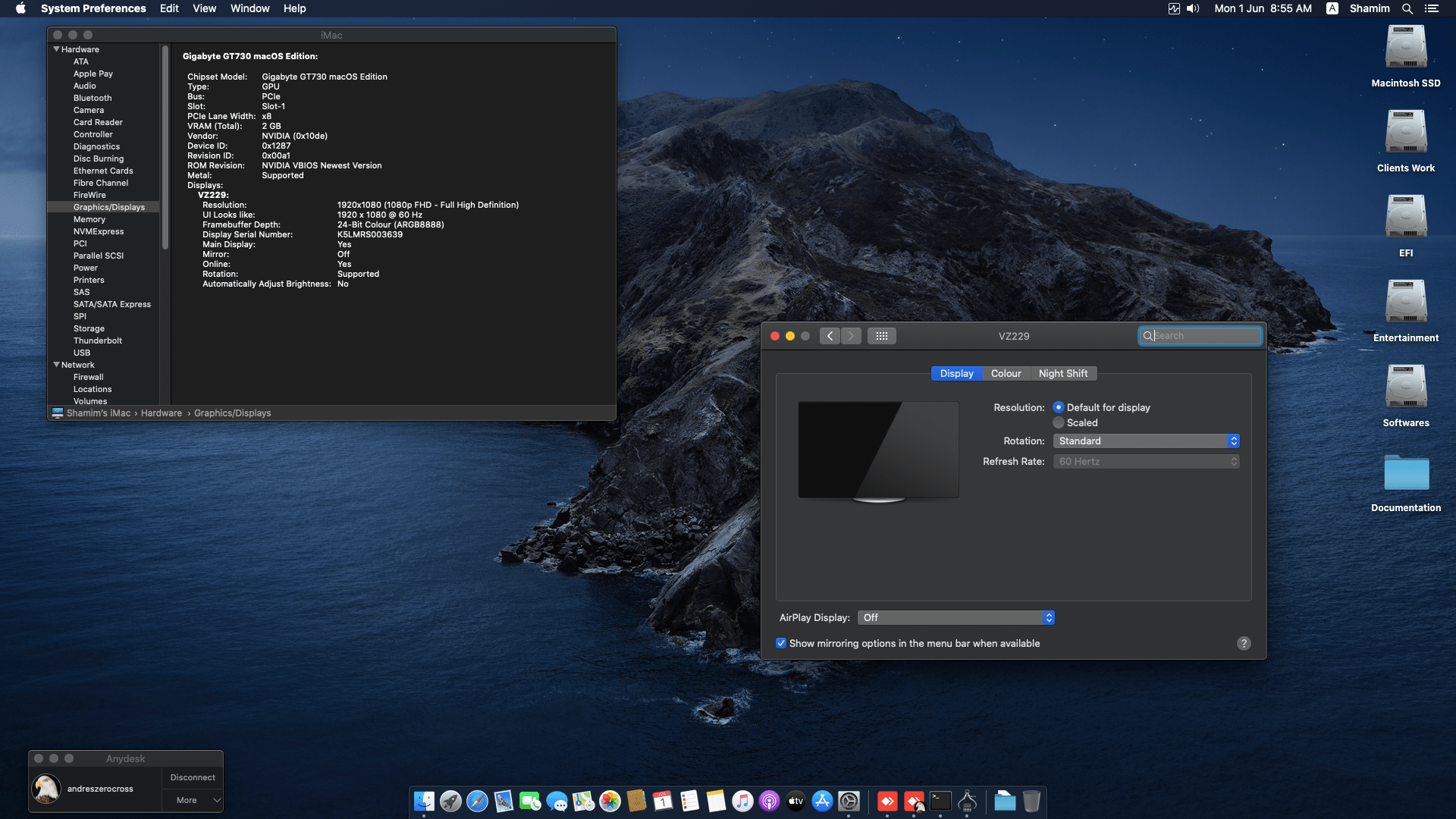Open the Edit menu
Image resolution: width=1456 pixels, height=819 pixels.
[x=169, y=8]
